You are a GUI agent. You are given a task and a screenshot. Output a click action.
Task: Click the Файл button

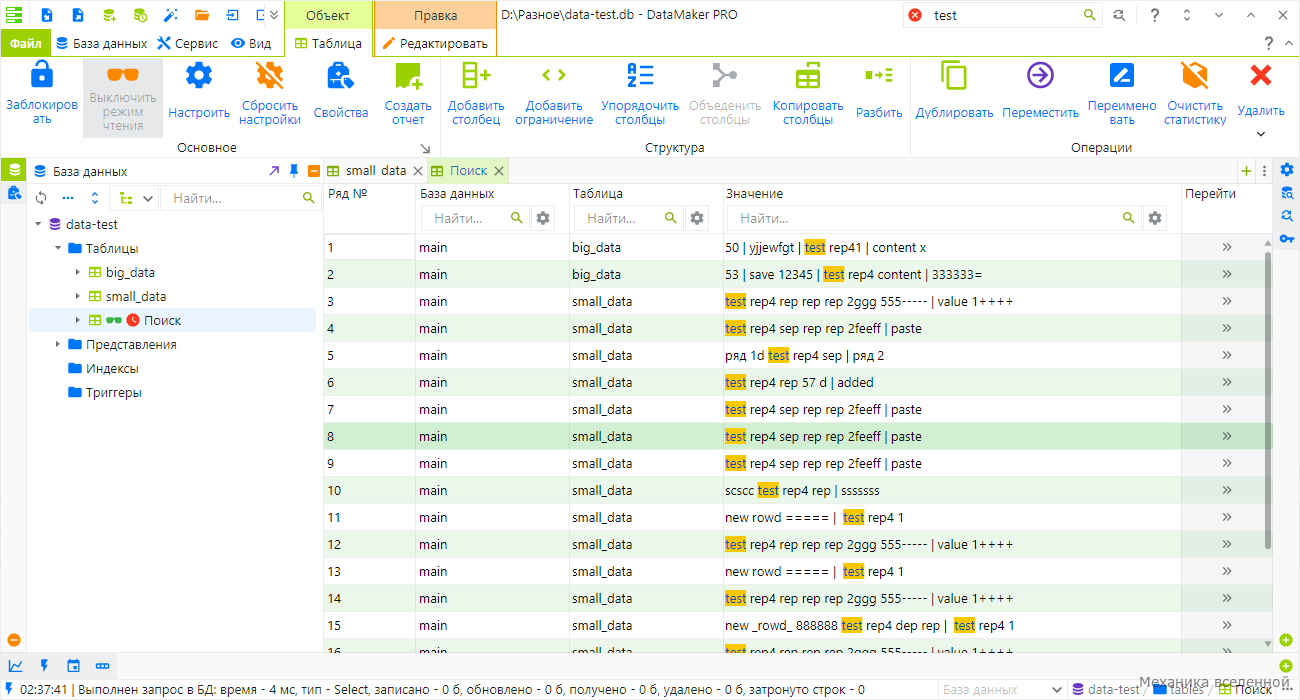click(x=26, y=43)
